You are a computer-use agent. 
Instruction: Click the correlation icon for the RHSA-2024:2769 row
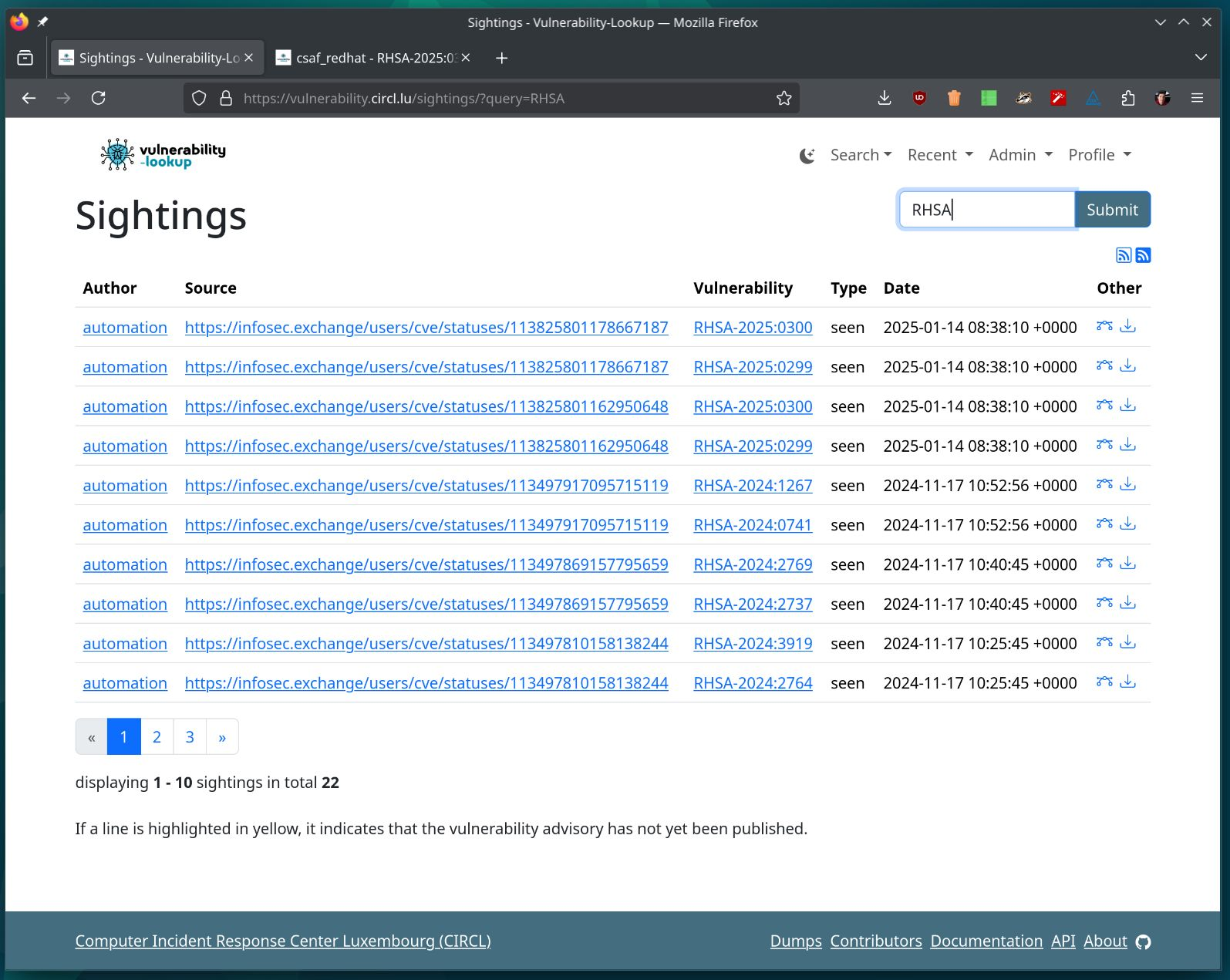pyautogui.click(x=1104, y=564)
